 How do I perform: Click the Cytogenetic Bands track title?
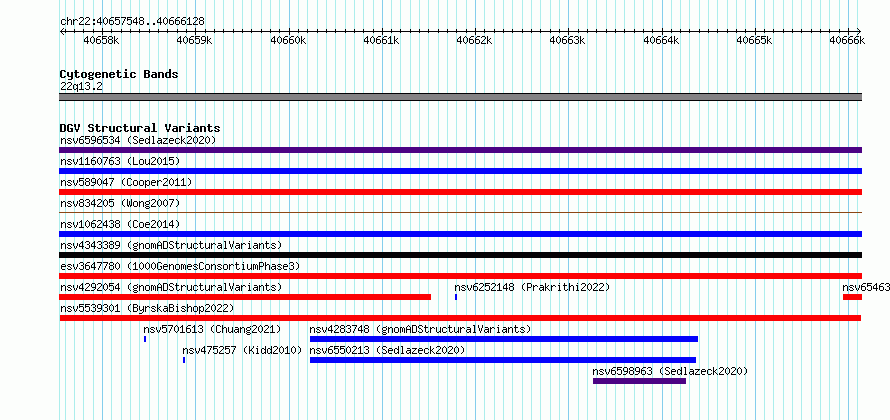pyautogui.click(x=119, y=74)
